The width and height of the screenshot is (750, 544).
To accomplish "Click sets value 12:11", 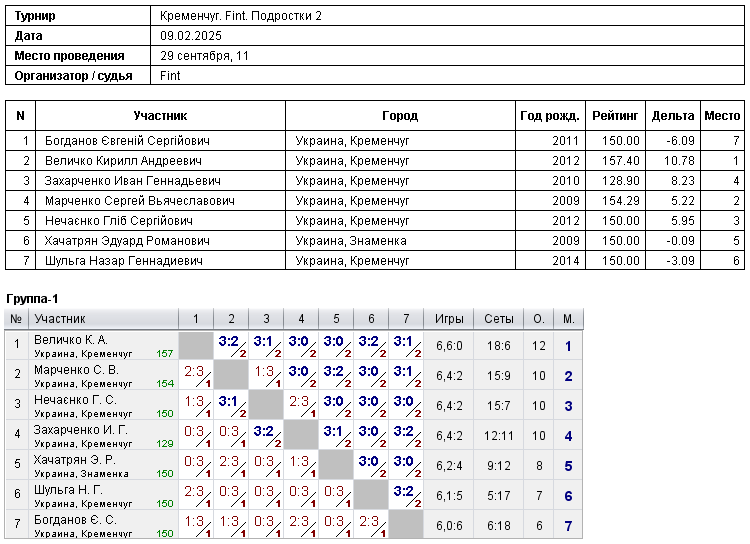I will pos(498,436).
